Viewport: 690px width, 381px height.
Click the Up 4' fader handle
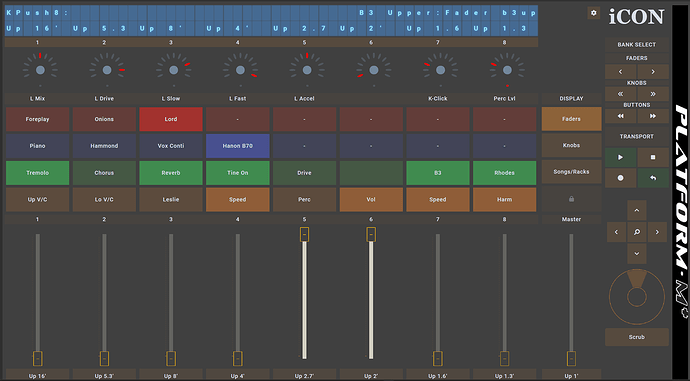point(238,359)
